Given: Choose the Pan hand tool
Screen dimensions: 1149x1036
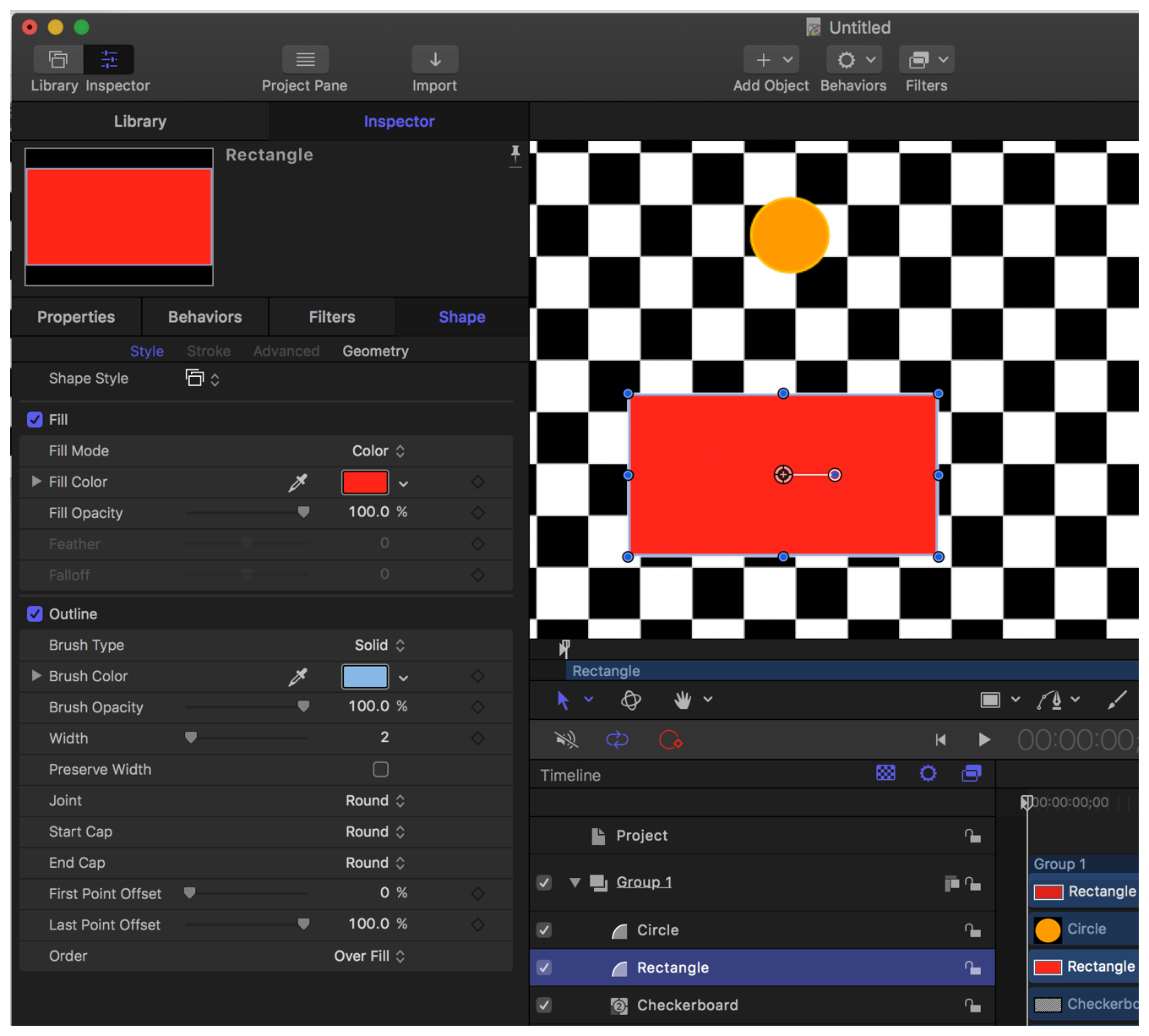Looking at the screenshot, I should coord(683,700).
